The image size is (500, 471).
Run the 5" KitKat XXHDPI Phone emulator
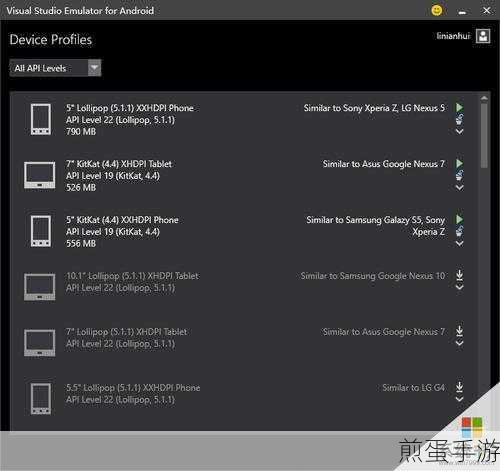pyautogui.click(x=459, y=219)
